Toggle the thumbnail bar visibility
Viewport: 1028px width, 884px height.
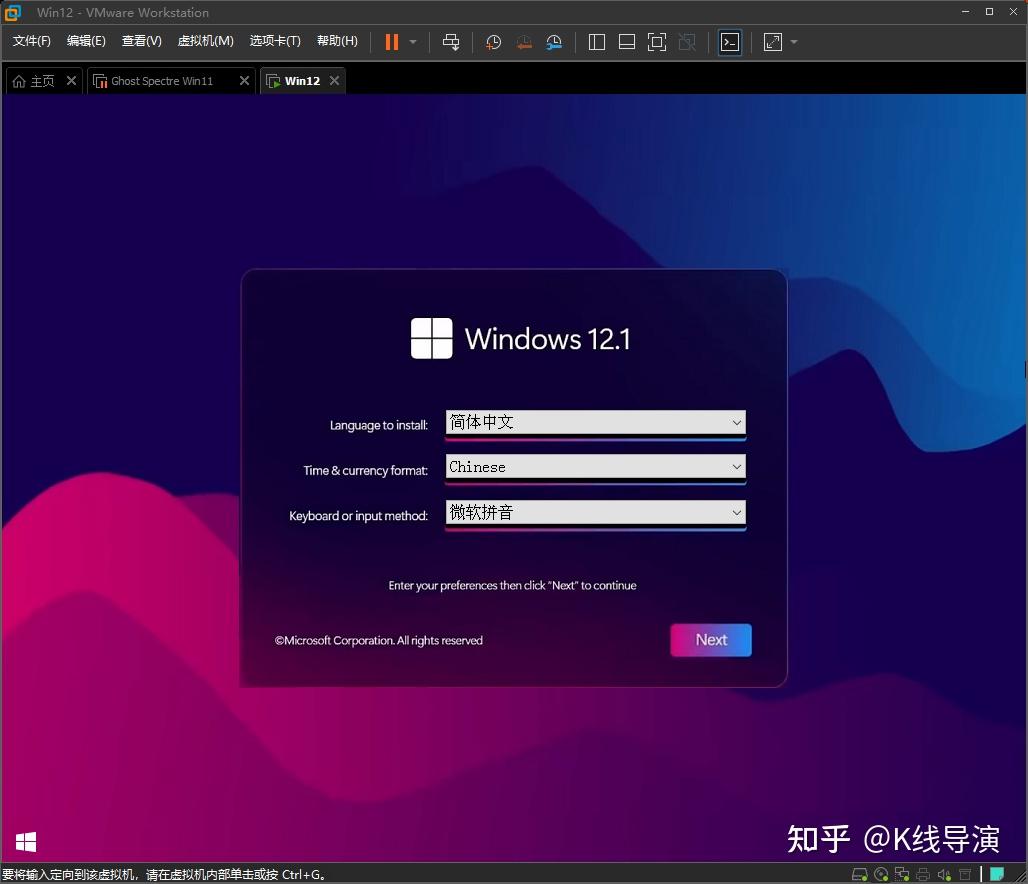coord(627,42)
